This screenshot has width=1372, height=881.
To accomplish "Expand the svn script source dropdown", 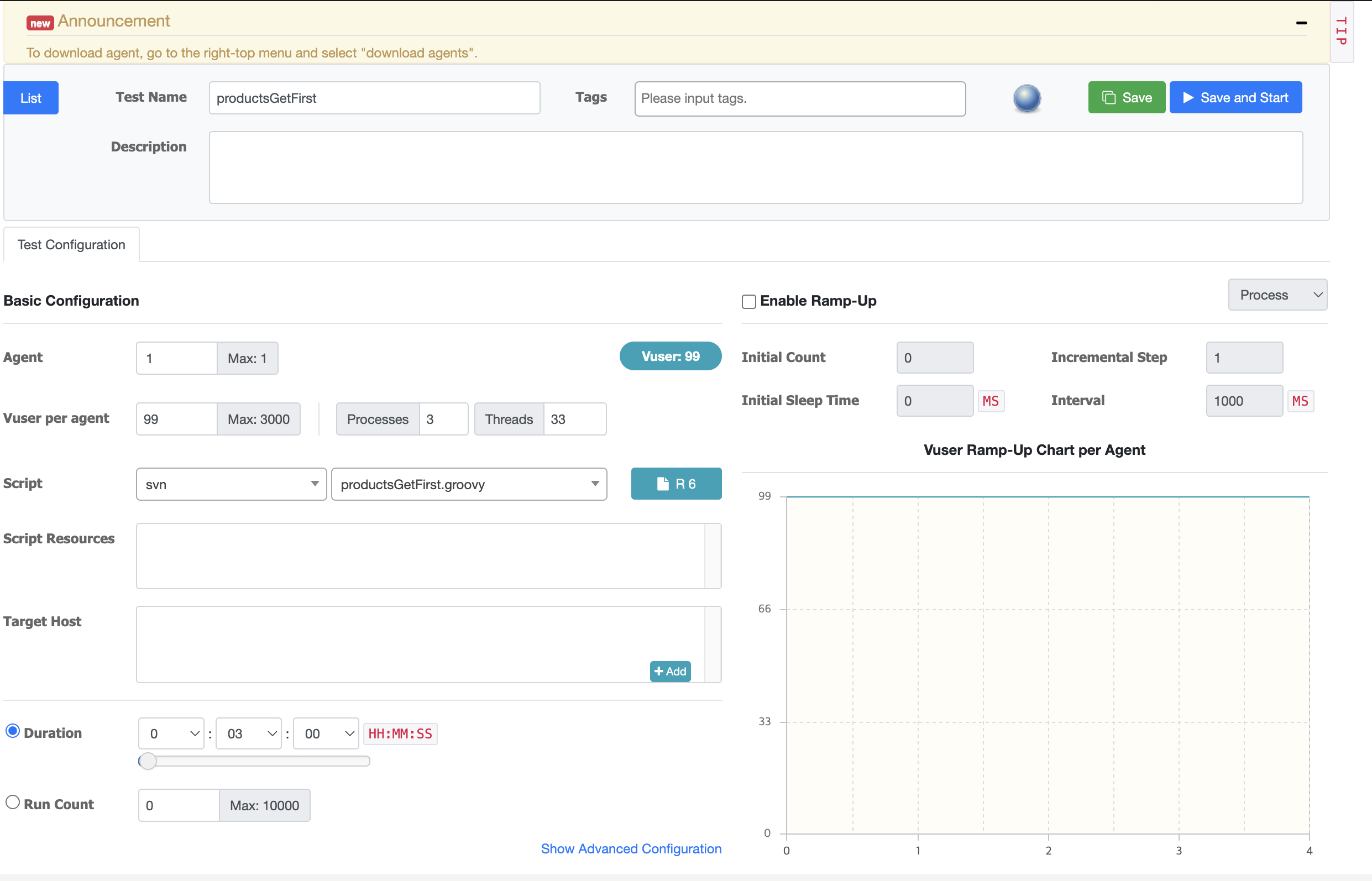I will 231,485.
